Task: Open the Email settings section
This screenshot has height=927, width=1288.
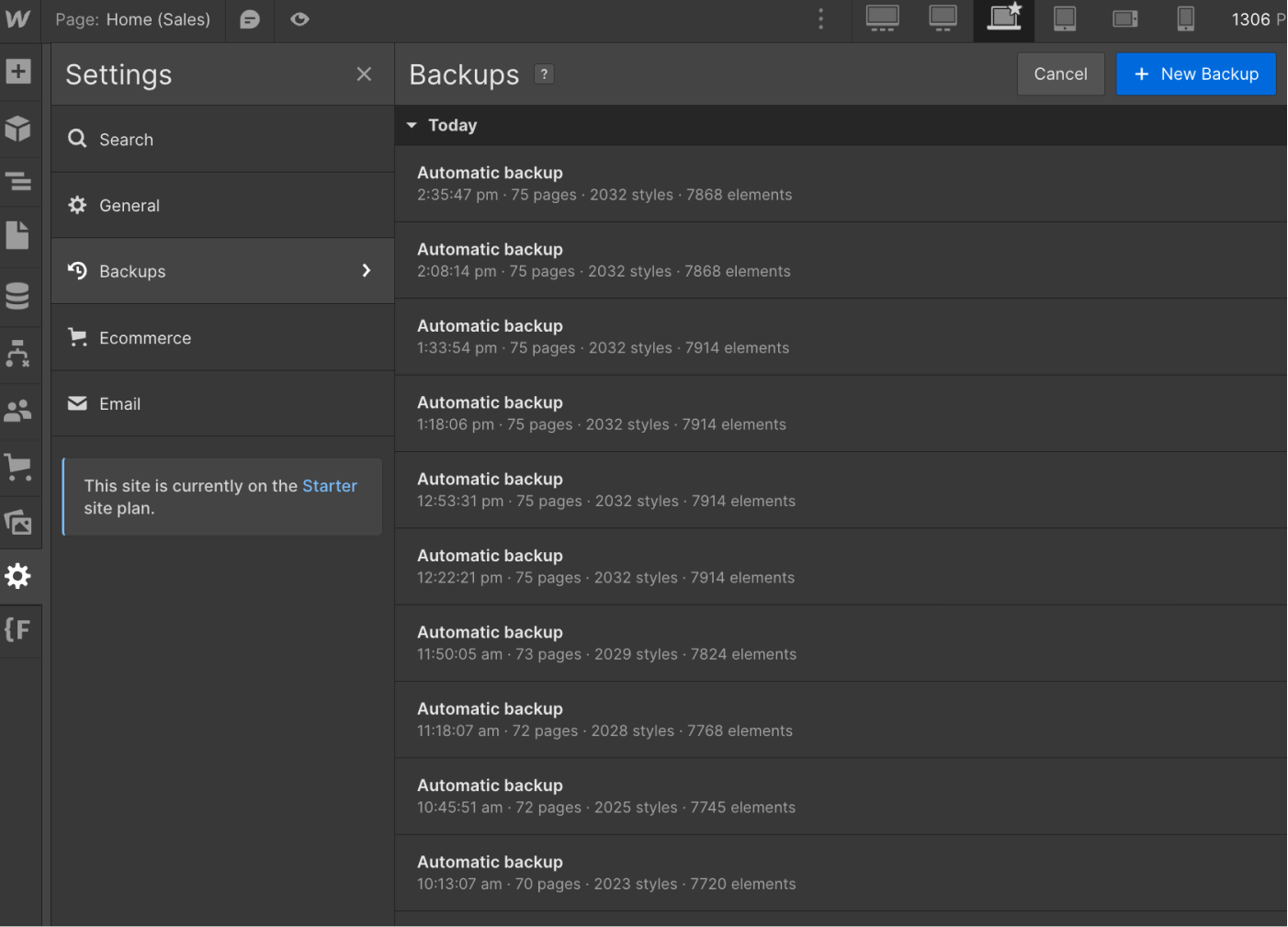Action: (119, 403)
